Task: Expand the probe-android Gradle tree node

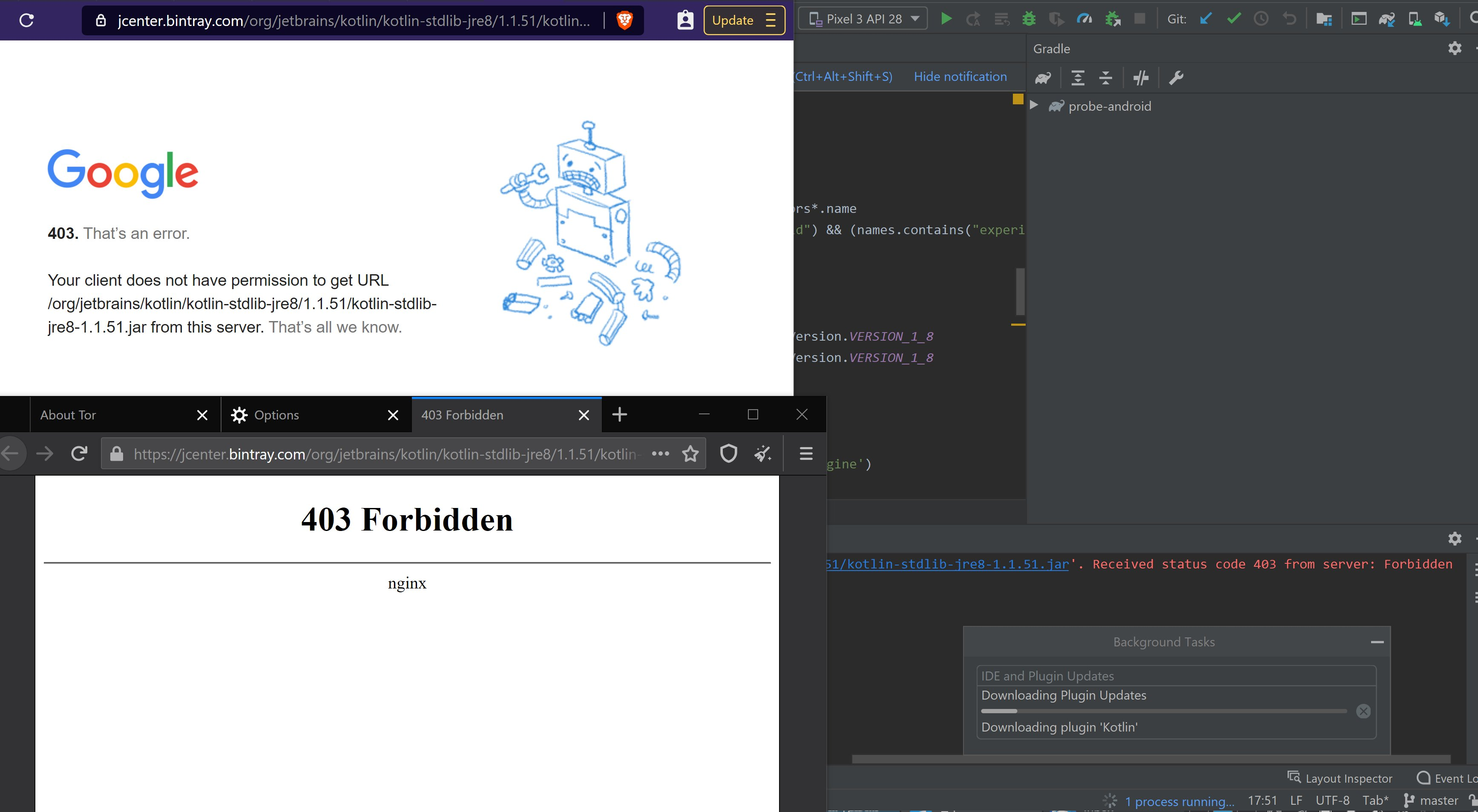Action: [1034, 106]
